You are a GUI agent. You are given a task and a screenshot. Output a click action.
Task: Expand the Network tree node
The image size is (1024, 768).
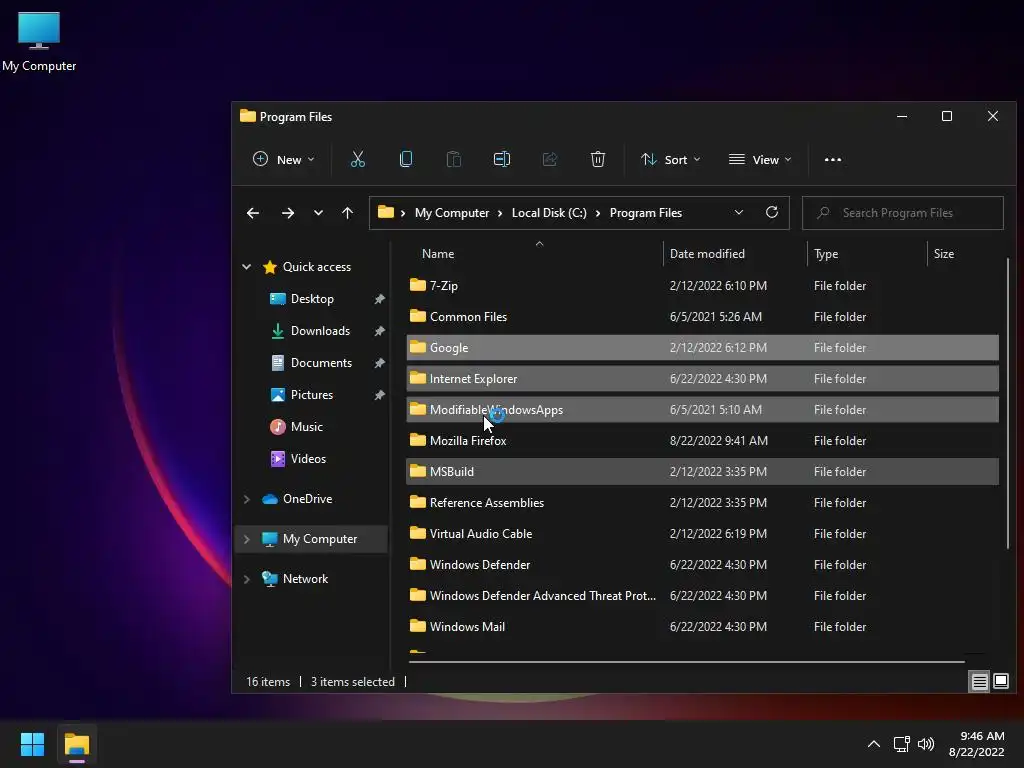[x=246, y=579]
